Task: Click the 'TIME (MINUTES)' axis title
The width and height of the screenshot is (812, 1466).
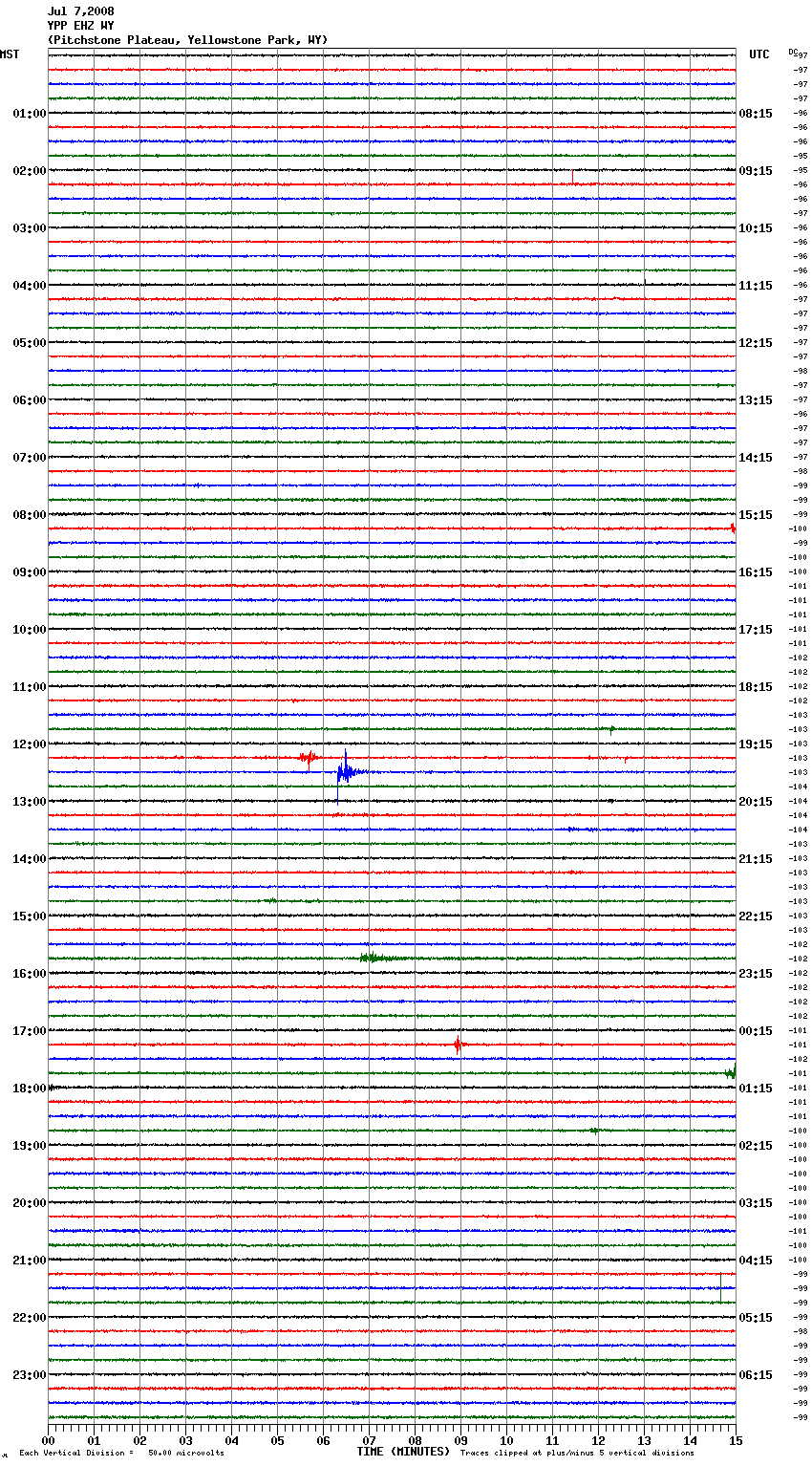Action: coord(403,1452)
